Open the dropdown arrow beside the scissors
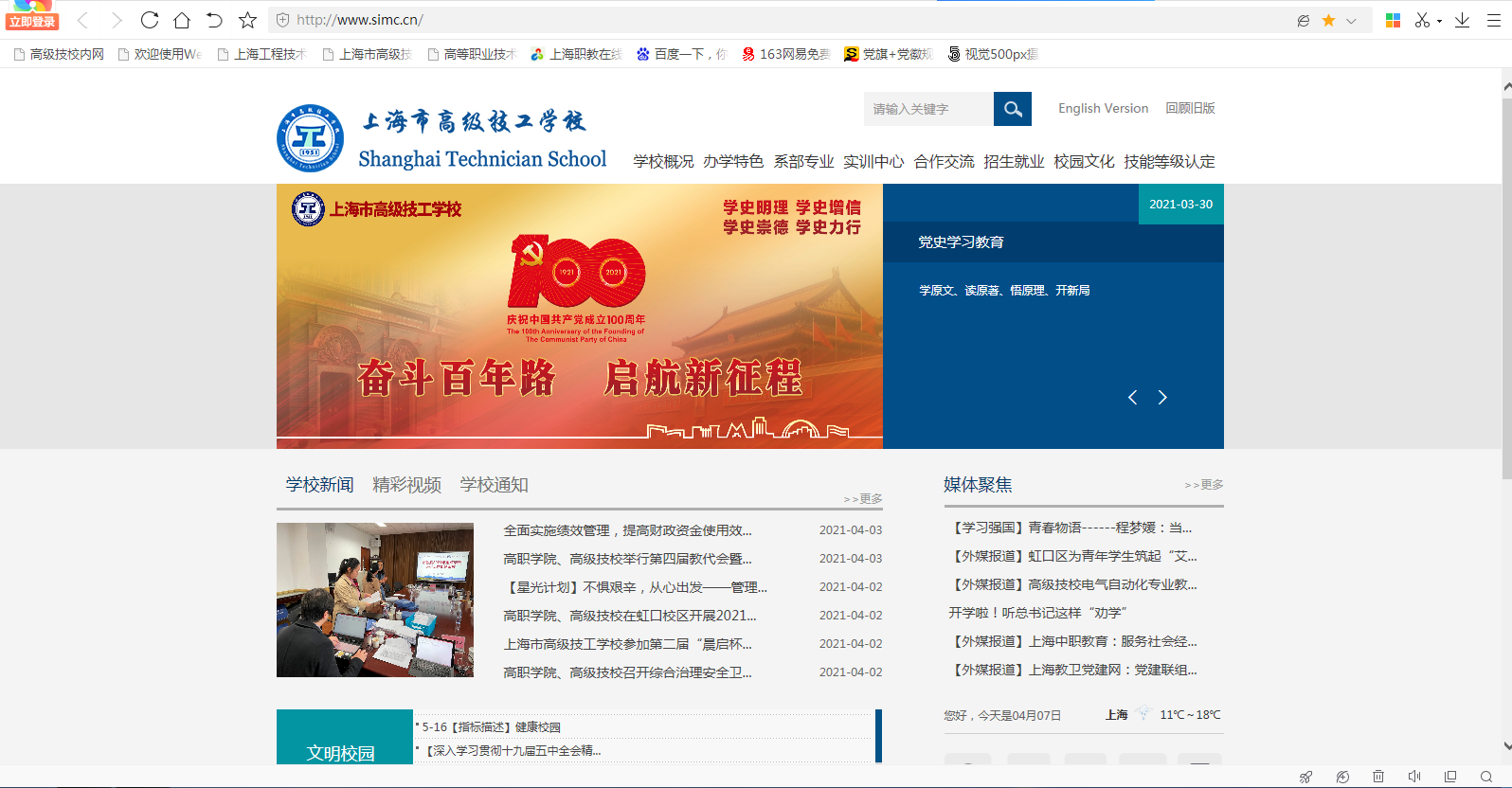Image resolution: width=1512 pixels, height=788 pixels. tap(1439, 21)
